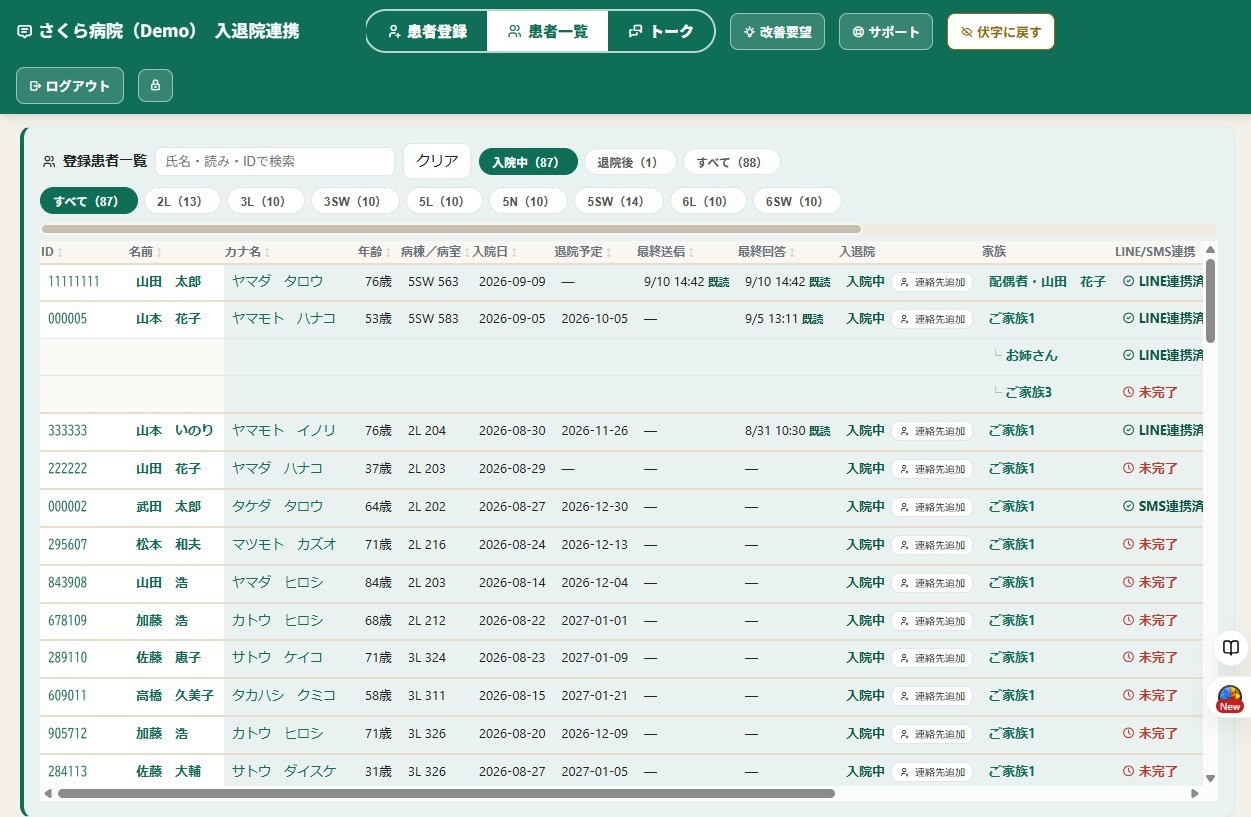Screen dimensions: 1251x817
Task: Select ward filter 6SW (10)
Action: 797,201
